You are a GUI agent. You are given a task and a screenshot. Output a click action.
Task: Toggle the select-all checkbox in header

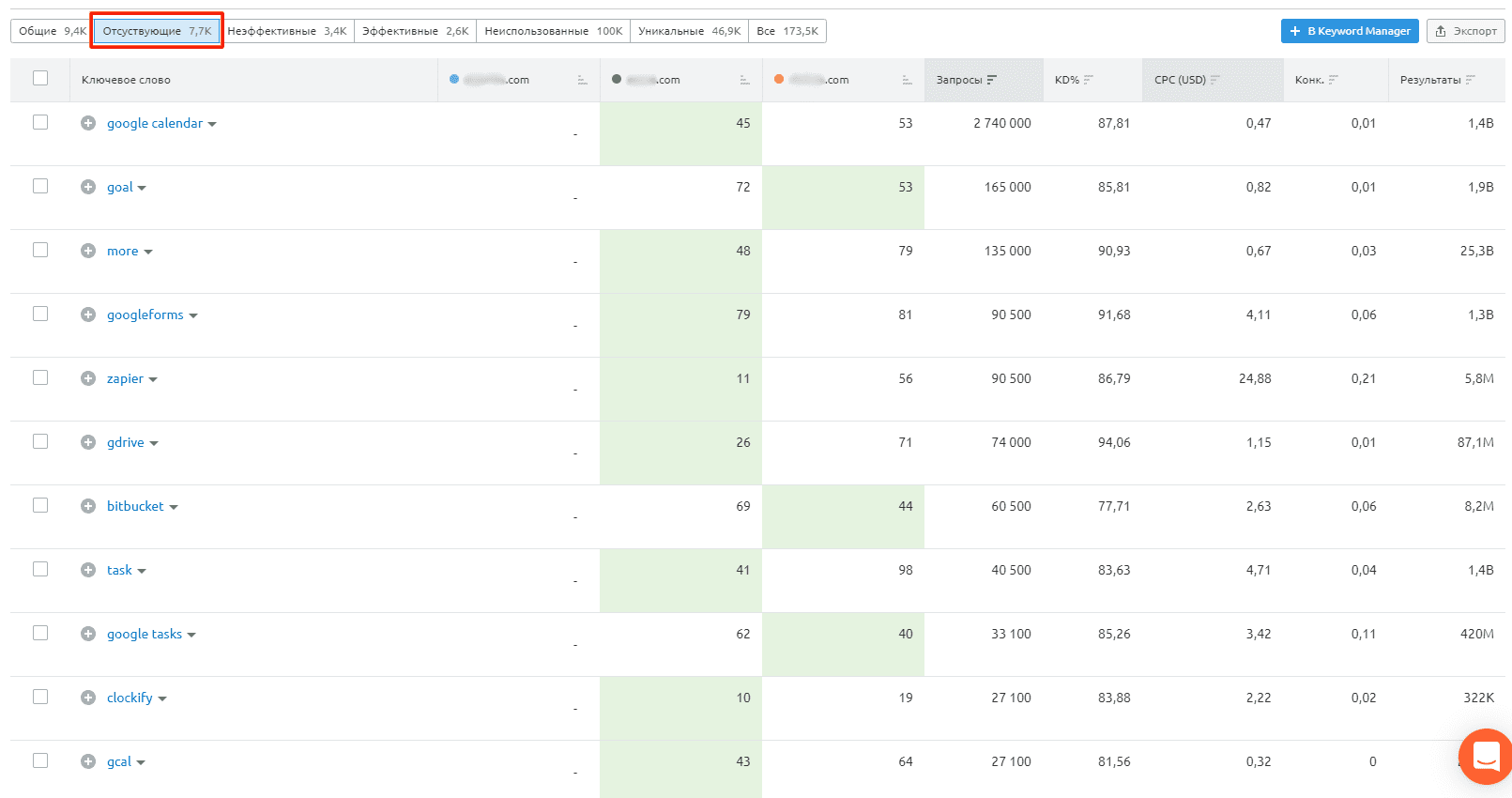coord(40,78)
